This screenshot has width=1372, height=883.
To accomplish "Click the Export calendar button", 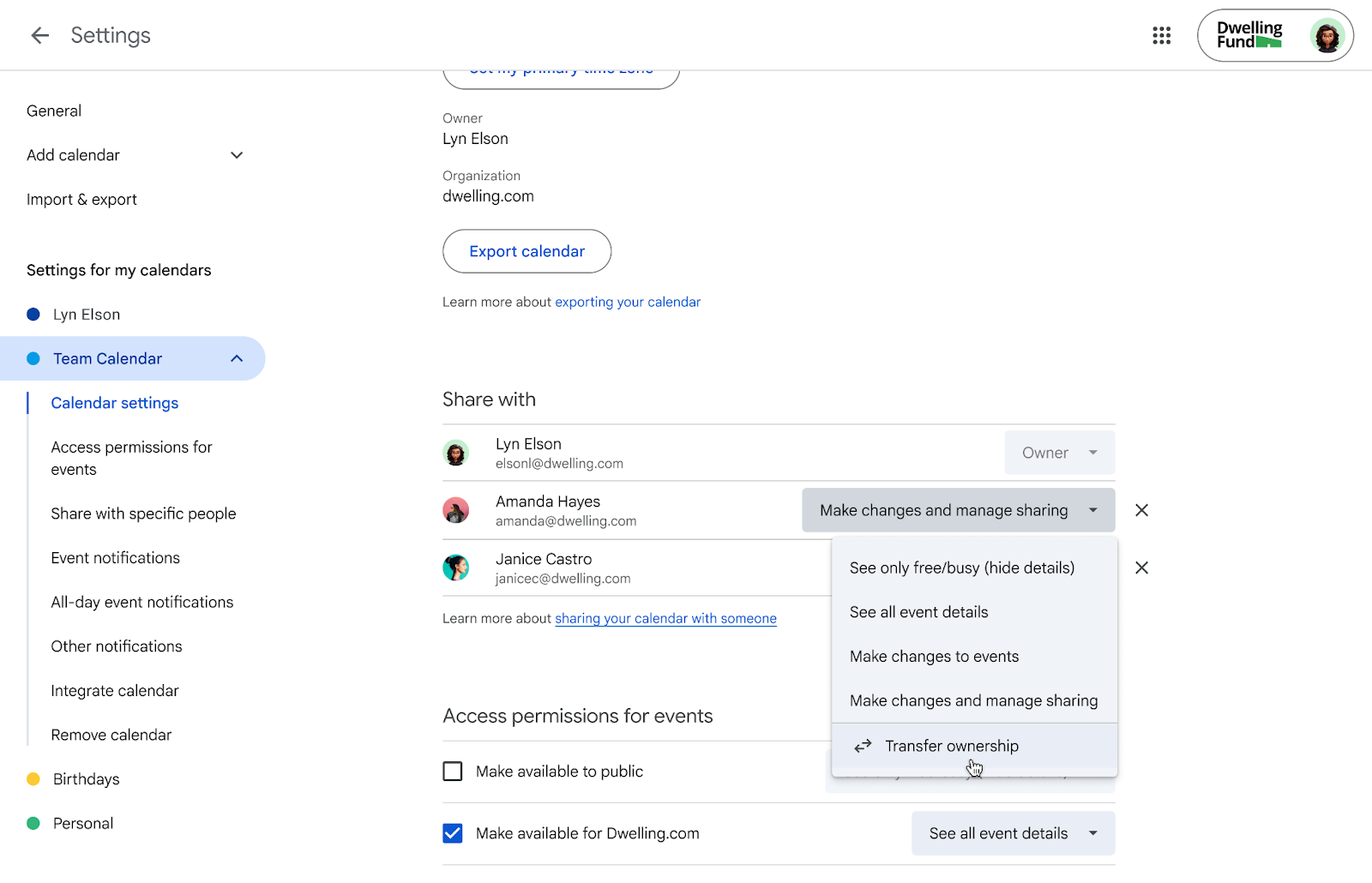I will tap(527, 251).
